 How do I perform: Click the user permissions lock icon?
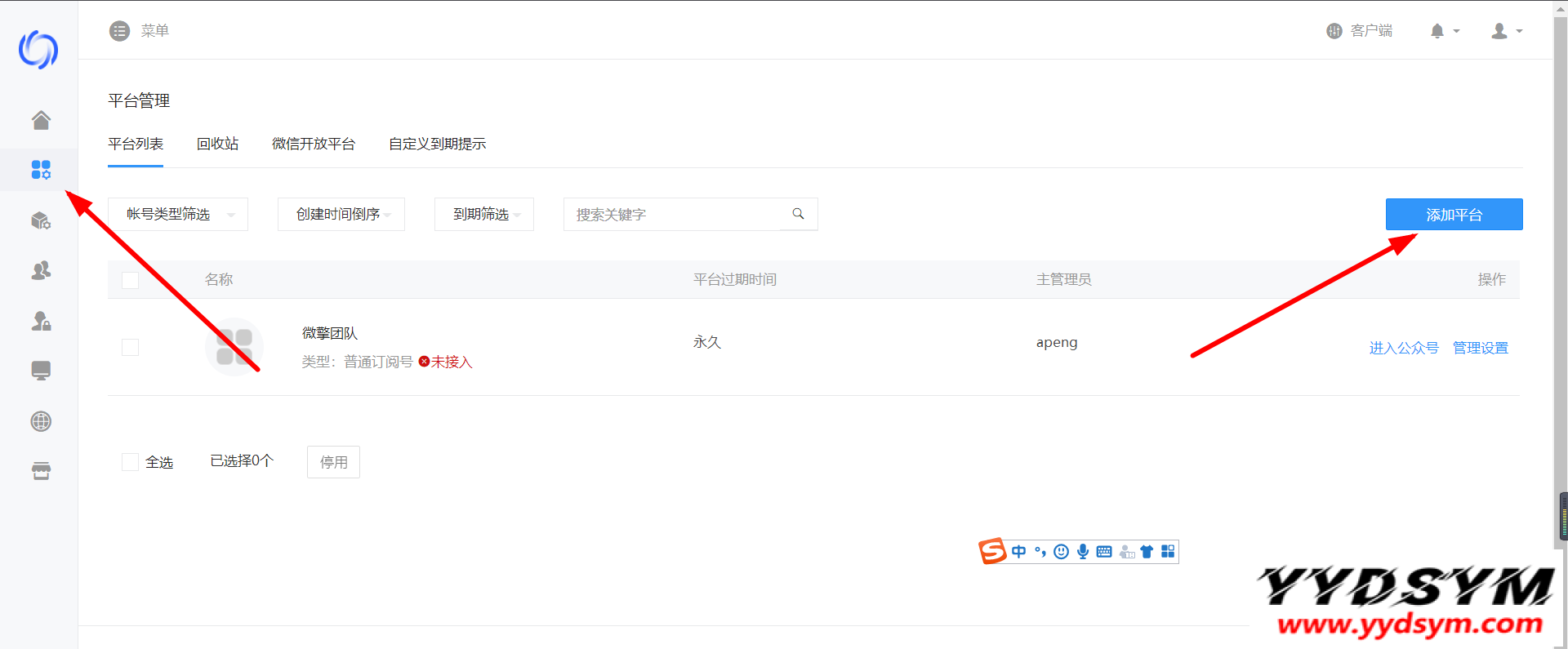click(x=41, y=321)
